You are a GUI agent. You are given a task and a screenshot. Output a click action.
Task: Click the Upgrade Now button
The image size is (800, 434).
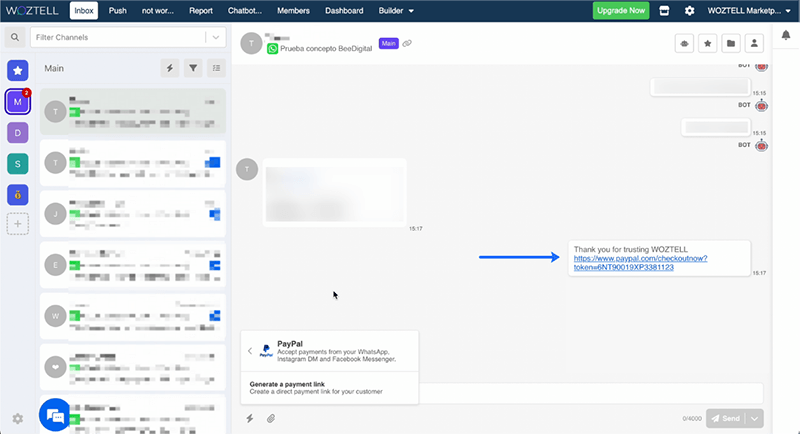[x=621, y=11]
